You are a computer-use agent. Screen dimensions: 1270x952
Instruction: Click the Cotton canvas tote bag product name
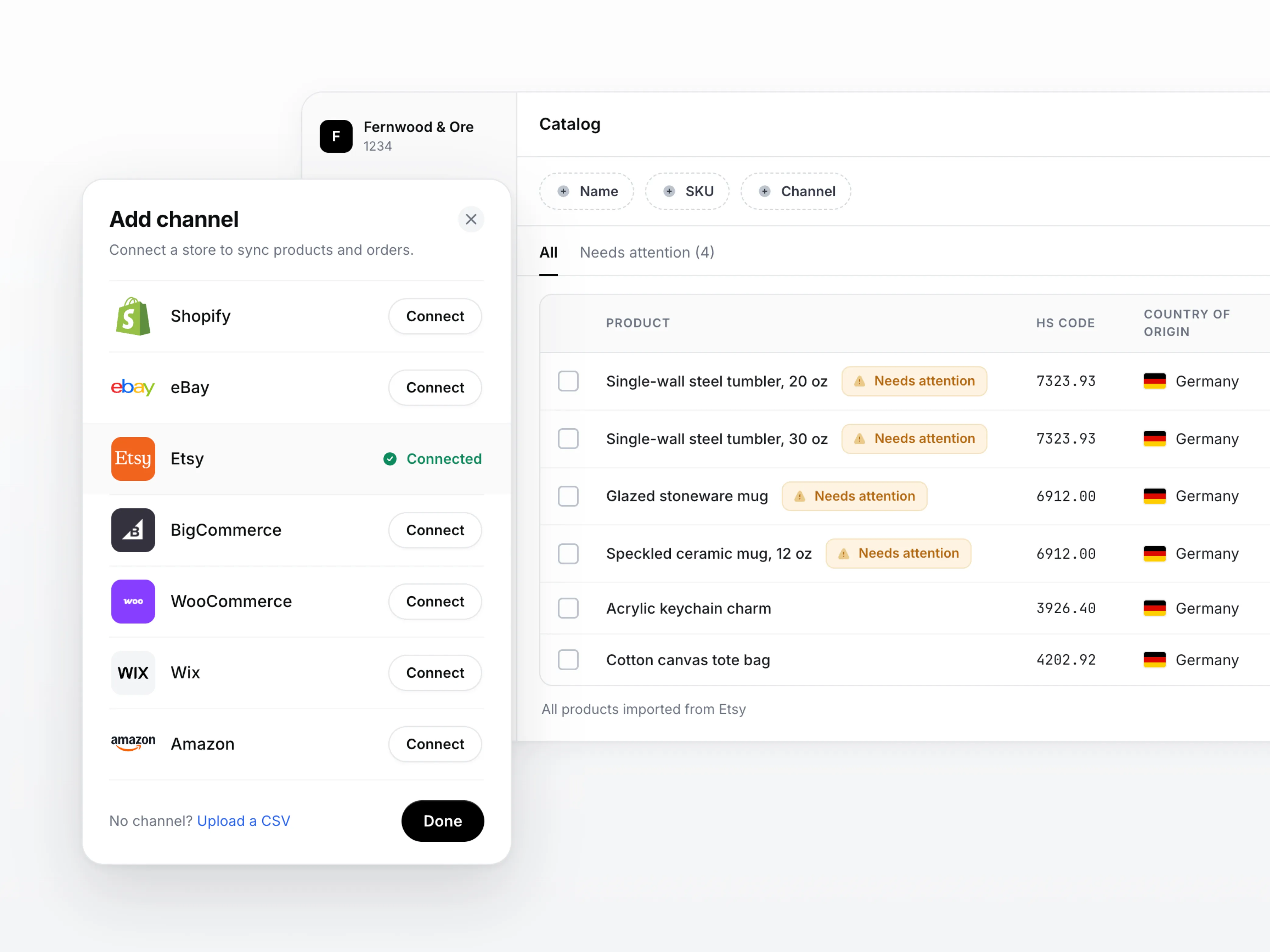coord(688,660)
